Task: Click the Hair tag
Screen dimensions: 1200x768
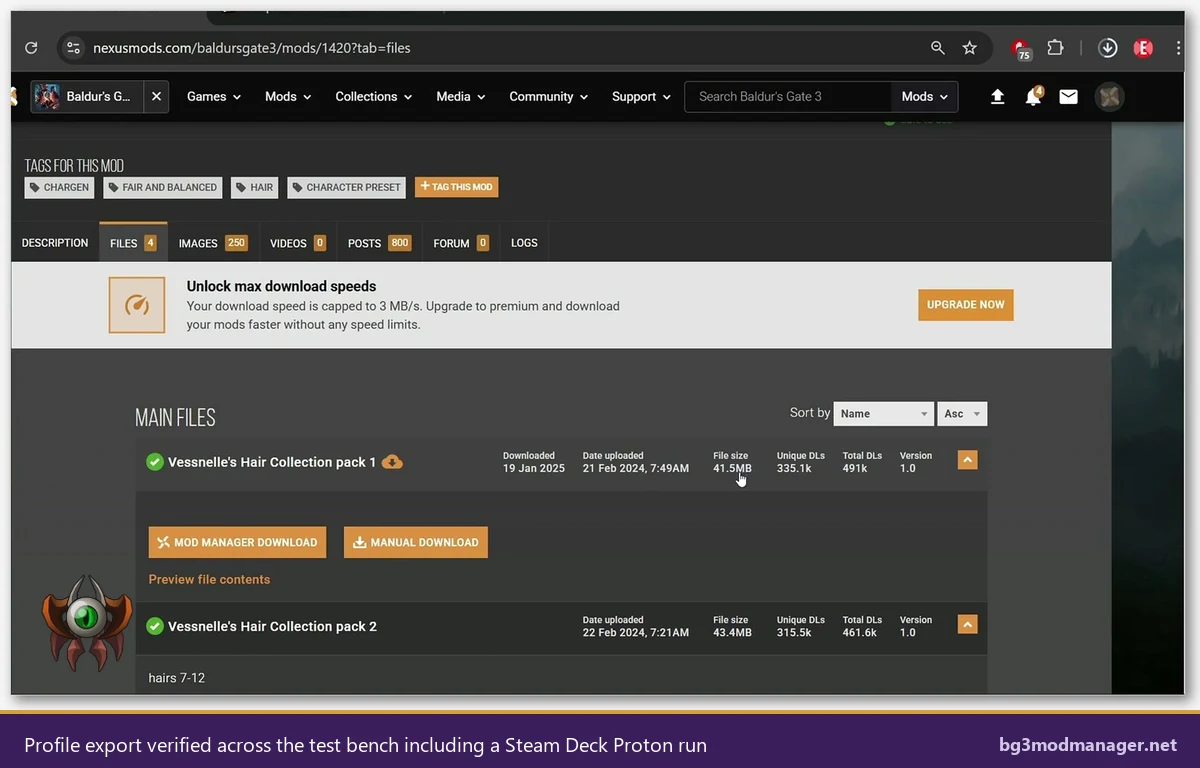Action: click(x=255, y=187)
